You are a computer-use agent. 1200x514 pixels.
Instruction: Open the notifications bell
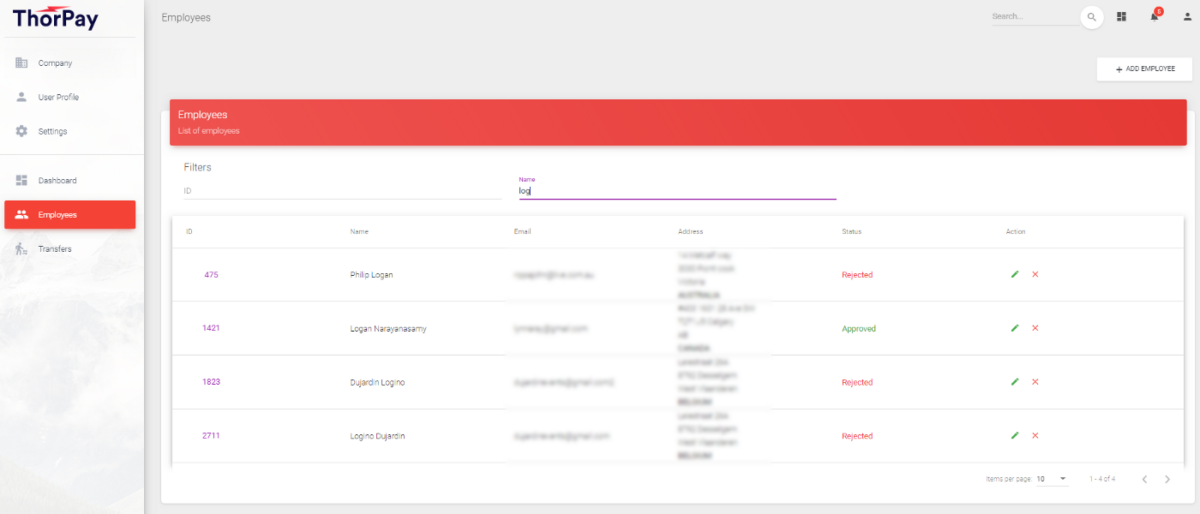[x=1154, y=17]
